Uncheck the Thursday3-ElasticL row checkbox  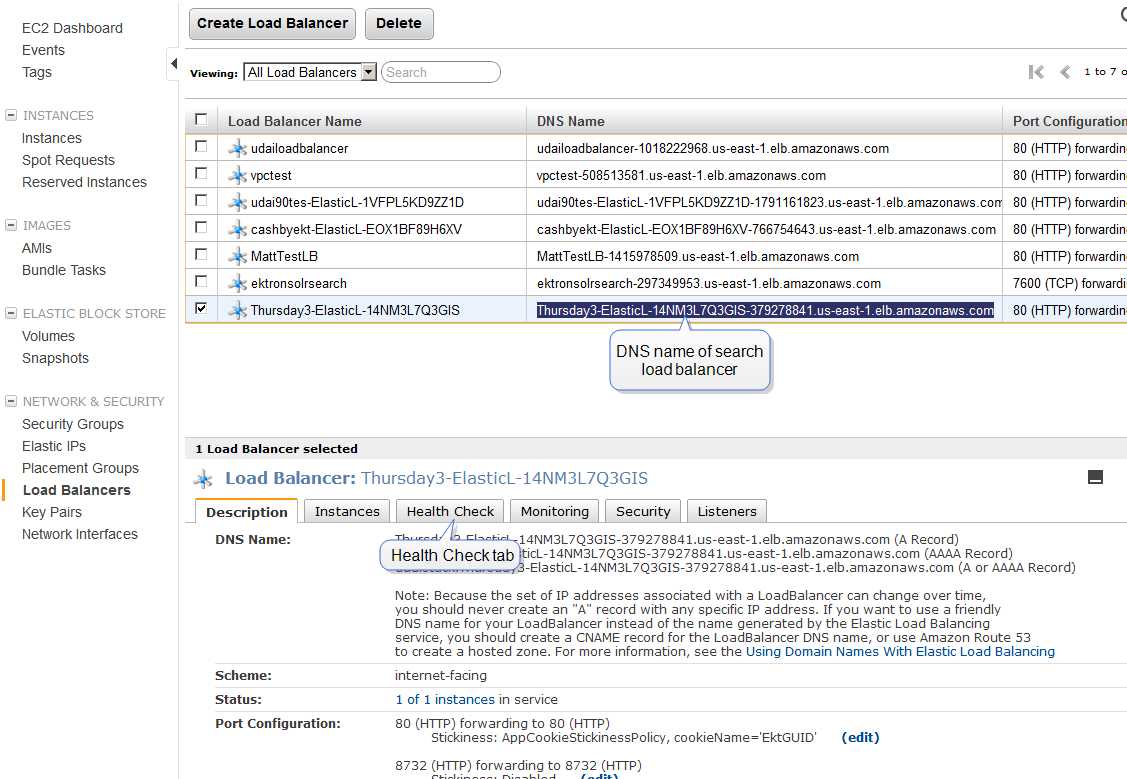[201, 308]
